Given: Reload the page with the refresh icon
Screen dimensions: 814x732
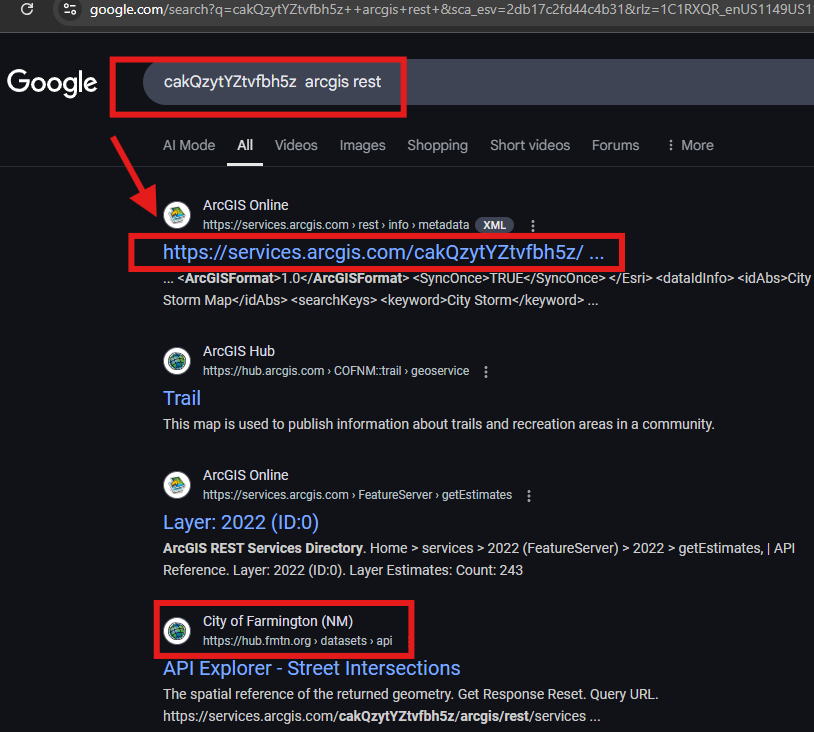Looking at the screenshot, I should tap(27, 9).
